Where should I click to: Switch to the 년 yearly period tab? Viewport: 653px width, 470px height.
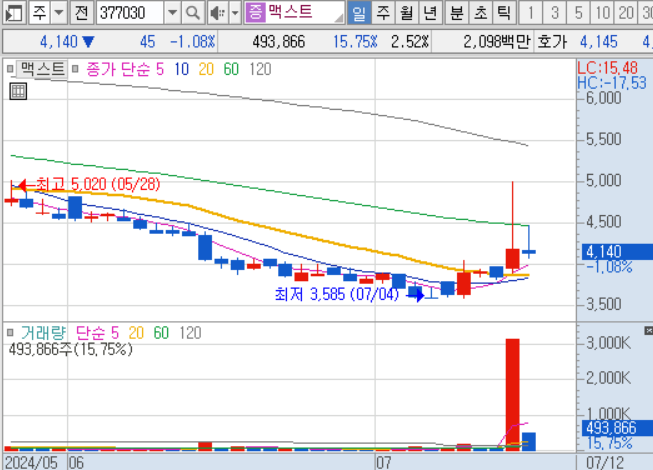tap(430, 12)
